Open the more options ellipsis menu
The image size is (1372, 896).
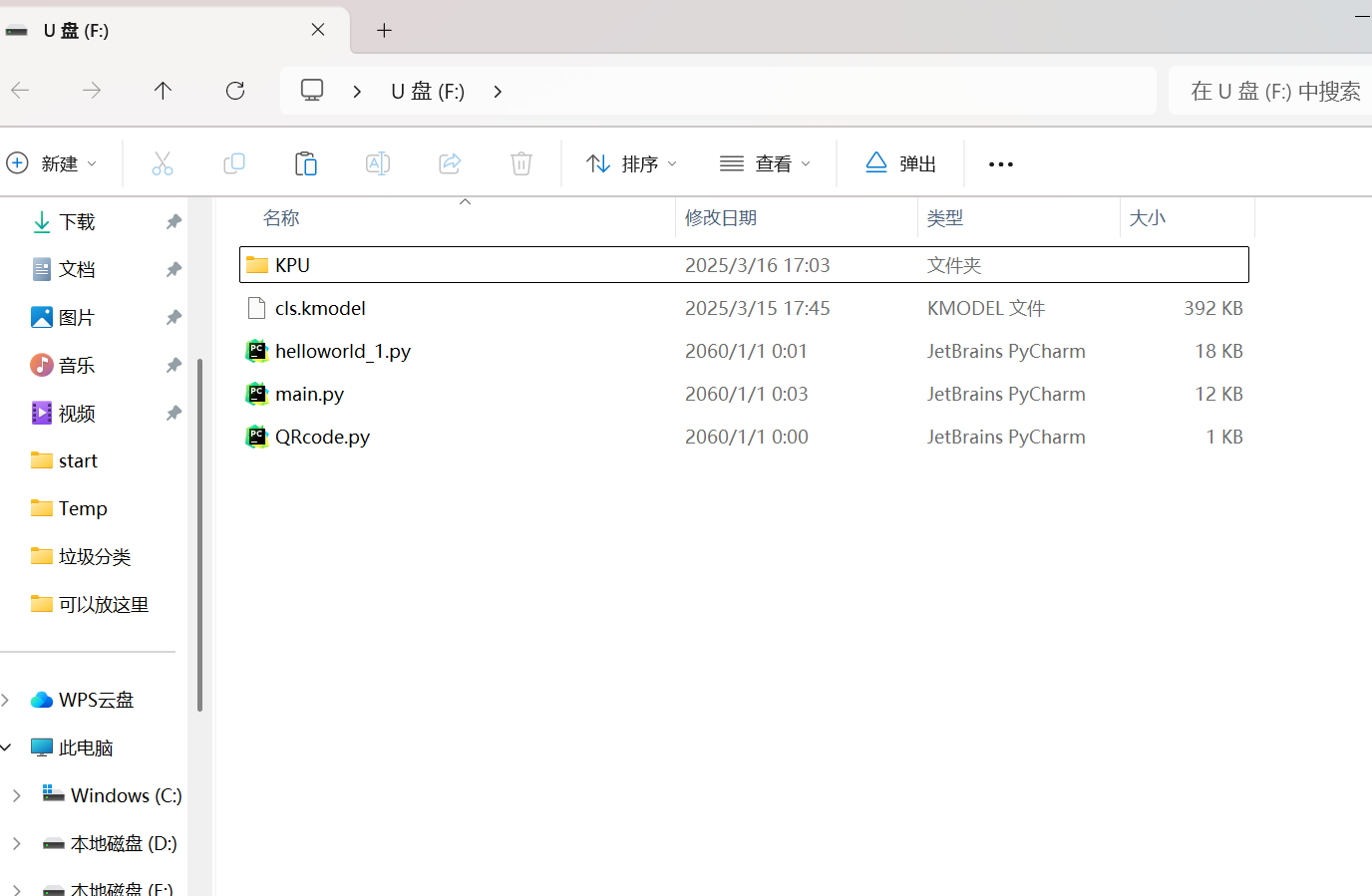click(x=1001, y=163)
